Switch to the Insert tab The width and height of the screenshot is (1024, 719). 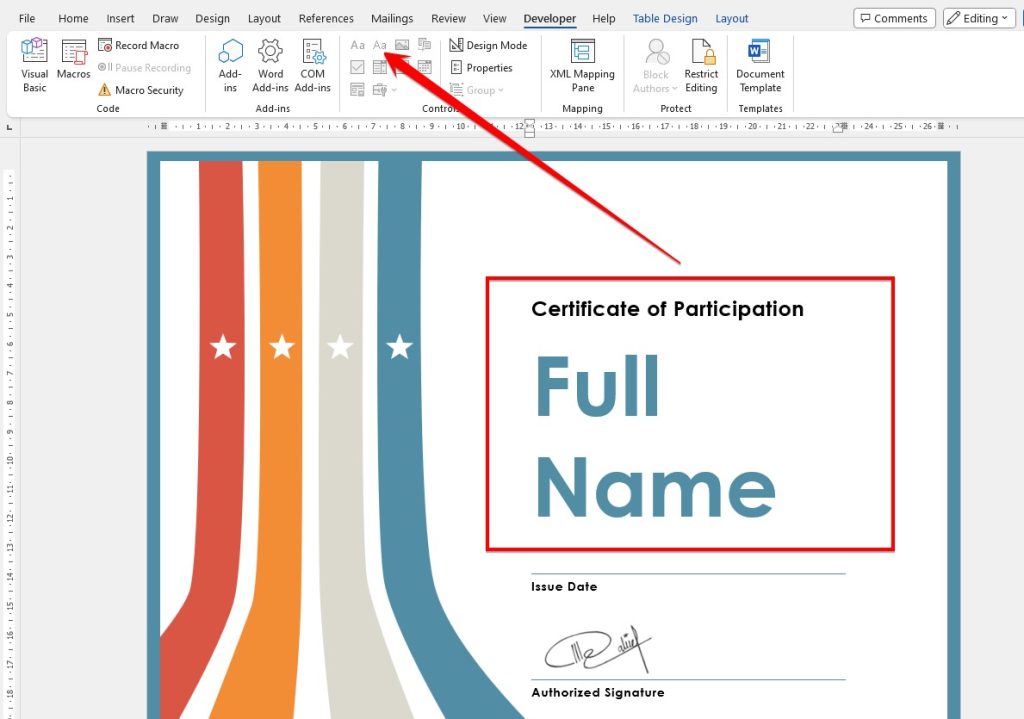coord(120,18)
